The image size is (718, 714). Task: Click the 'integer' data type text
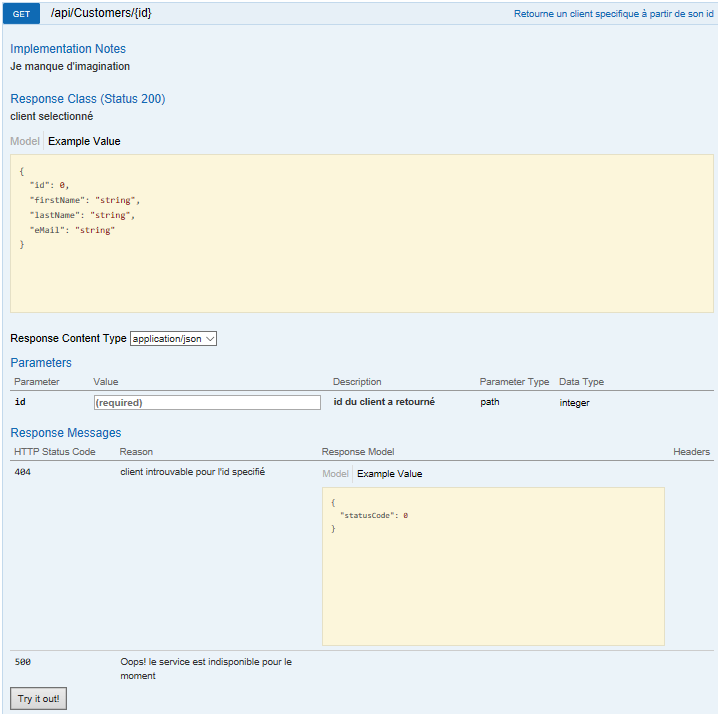(574, 403)
